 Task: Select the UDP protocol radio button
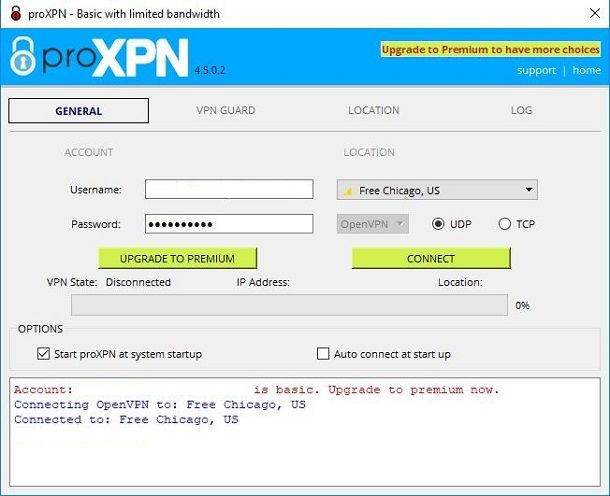tap(438, 224)
